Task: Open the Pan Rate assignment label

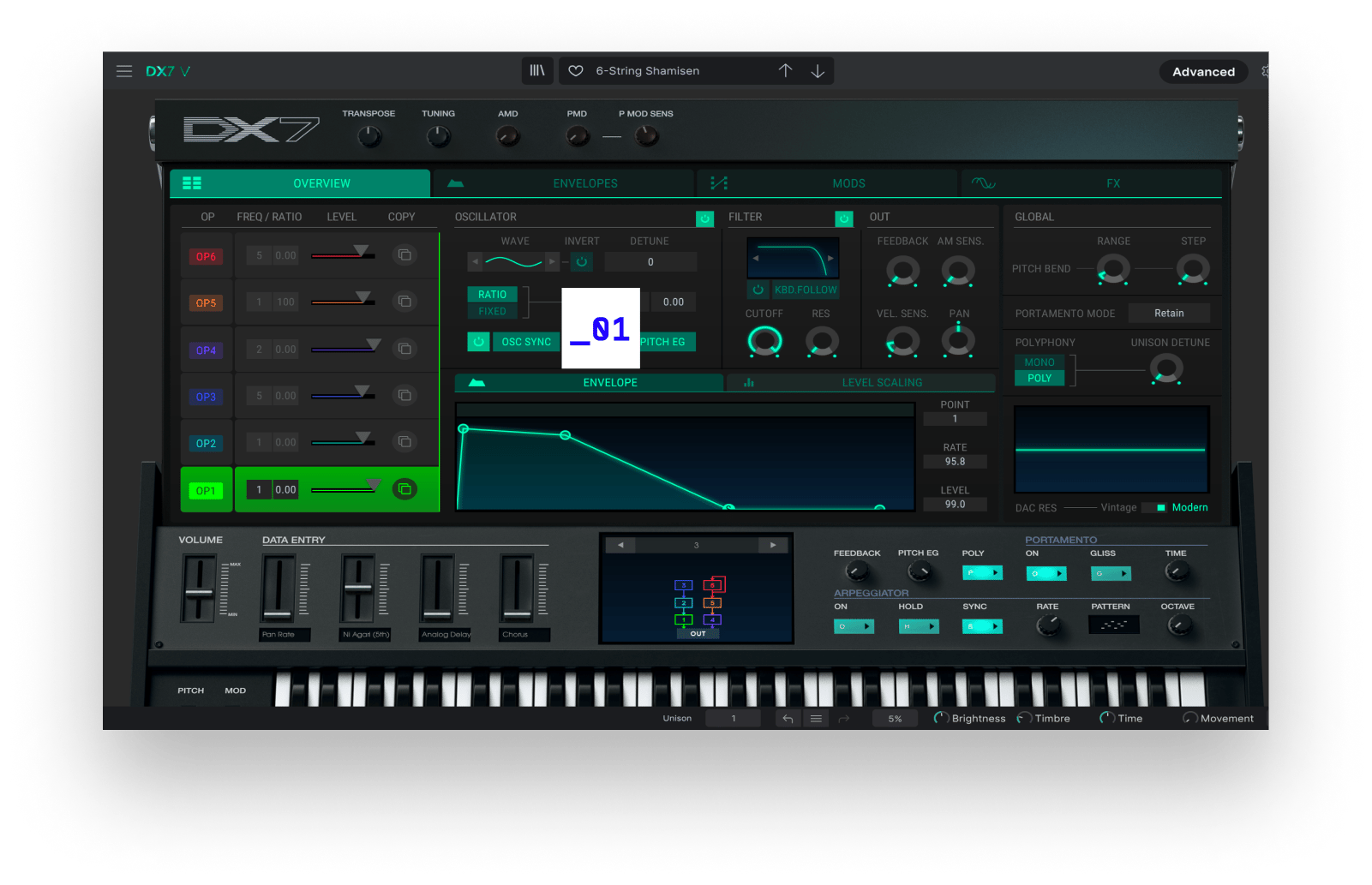Action: (285, 635)
